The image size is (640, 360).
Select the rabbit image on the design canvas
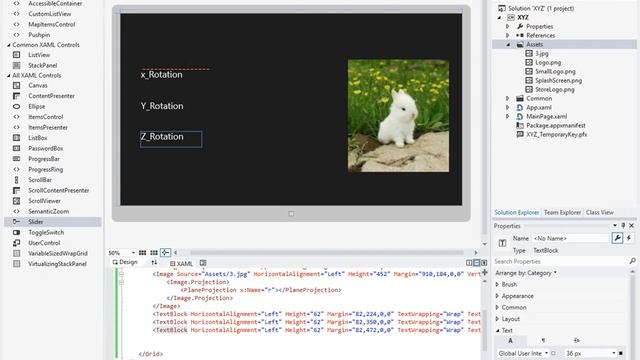[398, 116]
